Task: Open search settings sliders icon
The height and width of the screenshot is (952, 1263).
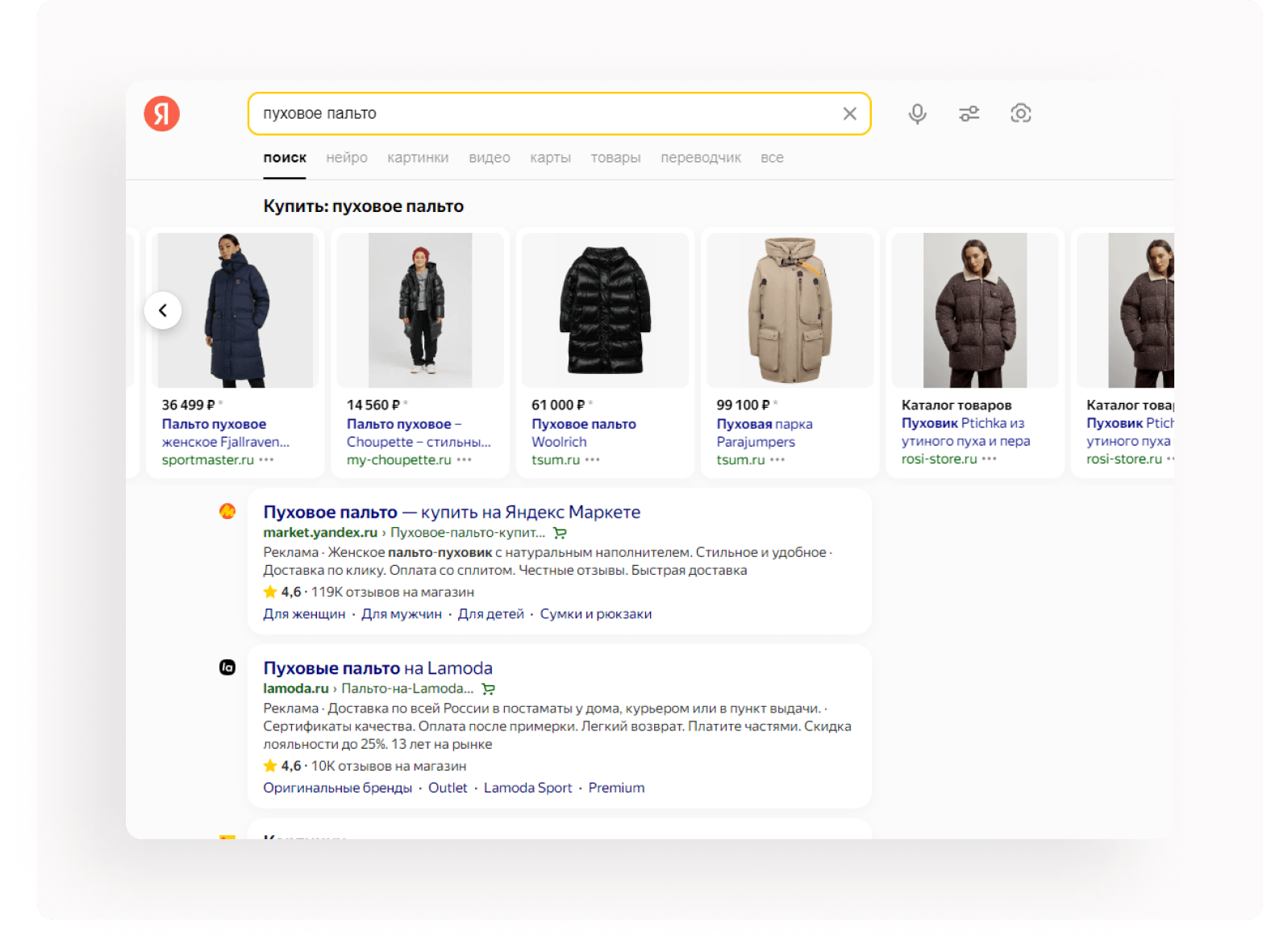Action: coord(969,114)
